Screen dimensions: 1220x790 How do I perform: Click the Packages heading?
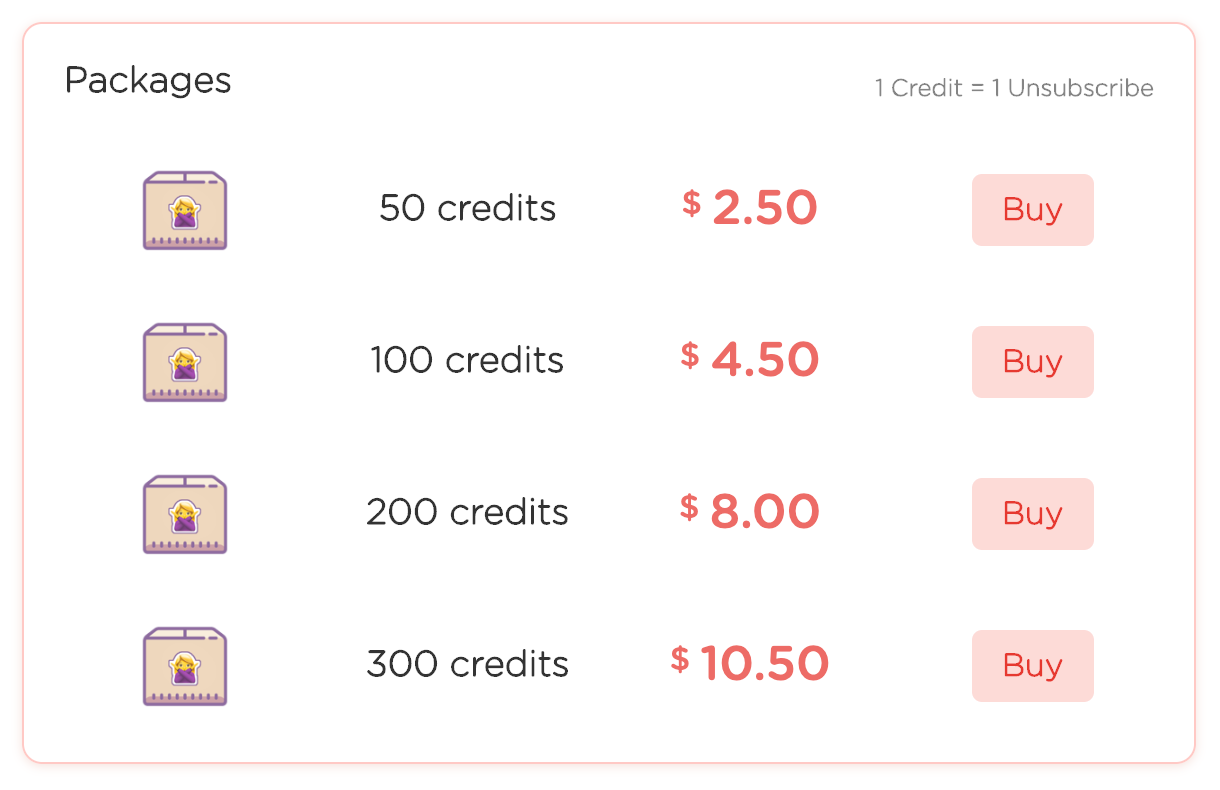pyautogui.click(x=148, y=81)
